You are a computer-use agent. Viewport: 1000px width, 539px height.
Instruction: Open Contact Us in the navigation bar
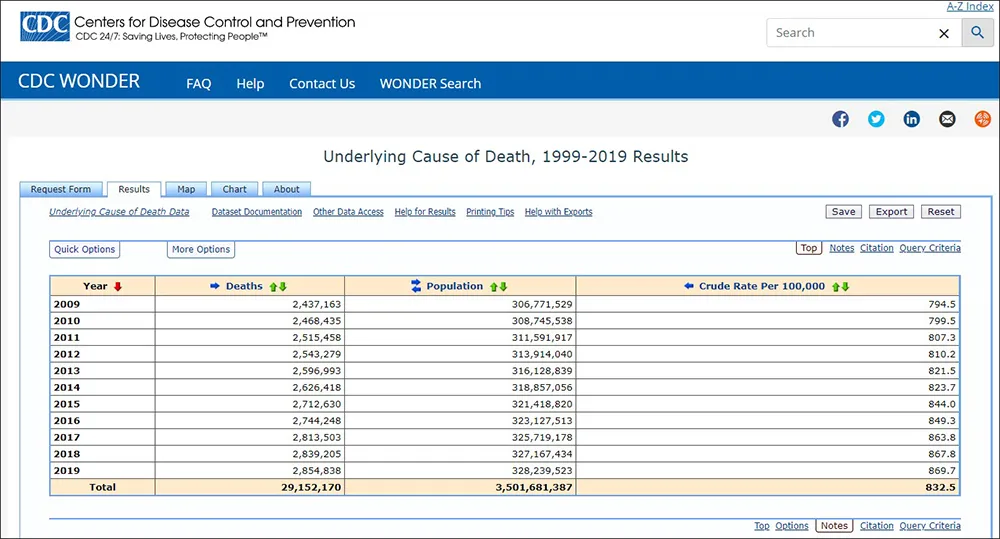click(x=322, y=84)
